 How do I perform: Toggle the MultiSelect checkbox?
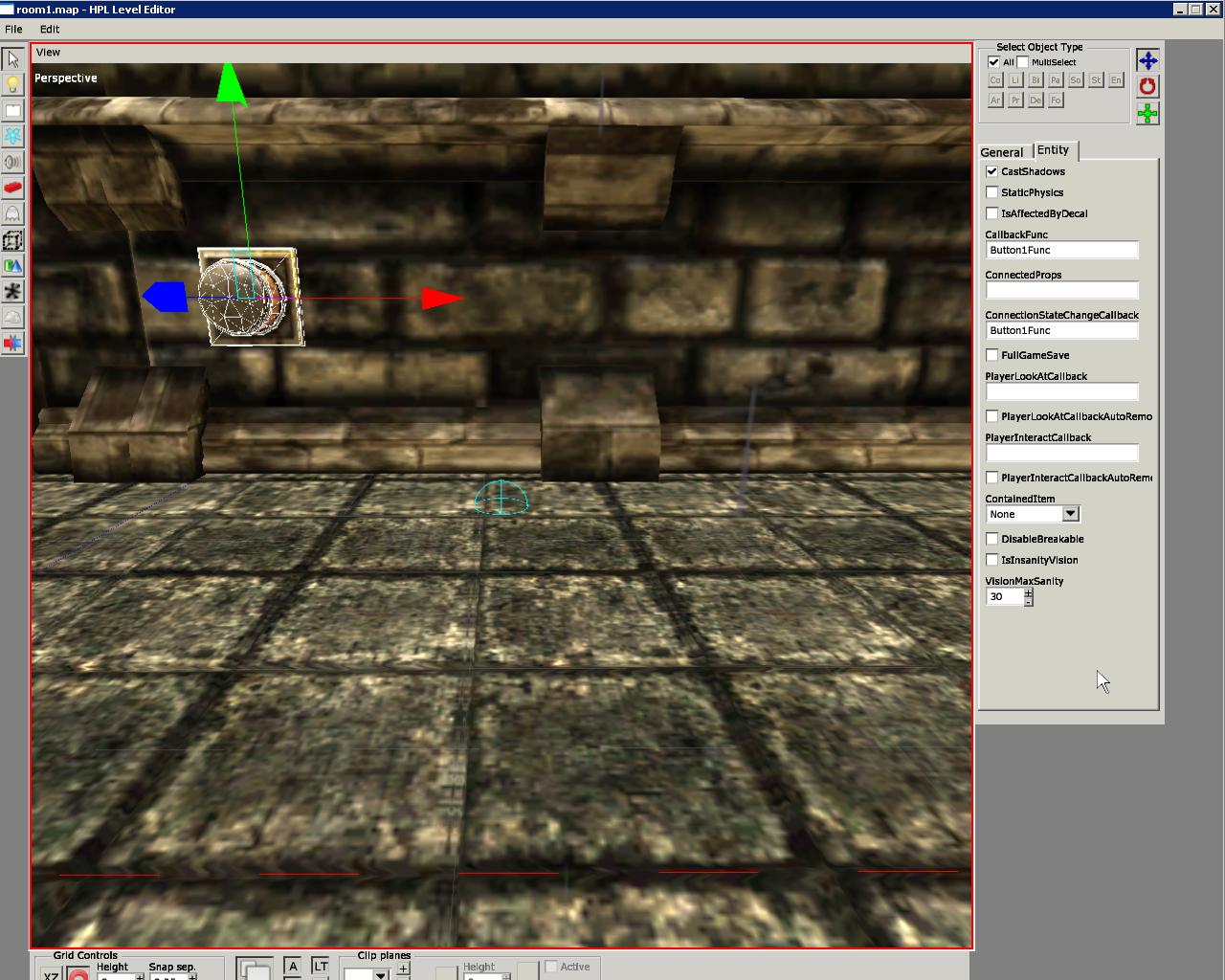[1023, 62]
